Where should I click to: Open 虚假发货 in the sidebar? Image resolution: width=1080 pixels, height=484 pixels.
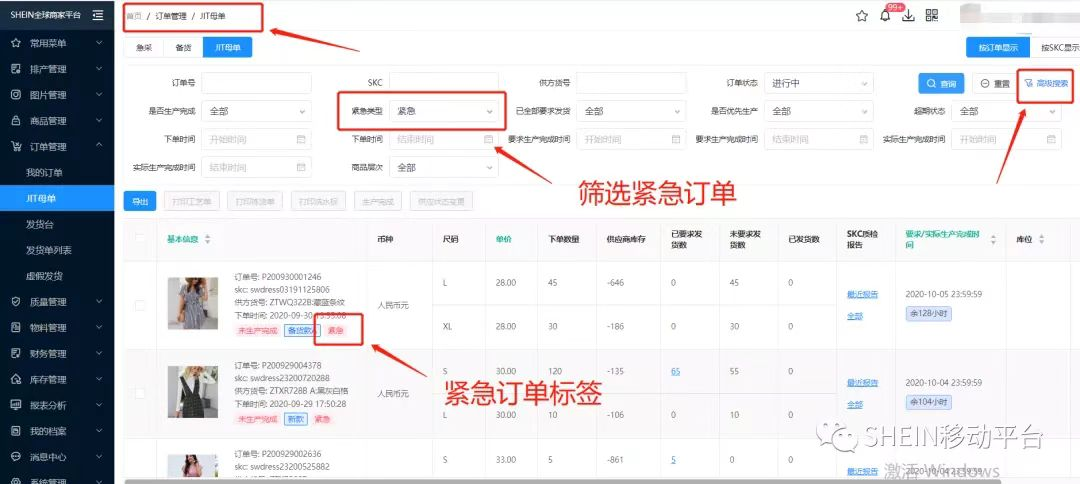pyautogui.click(x=44, y=276)
